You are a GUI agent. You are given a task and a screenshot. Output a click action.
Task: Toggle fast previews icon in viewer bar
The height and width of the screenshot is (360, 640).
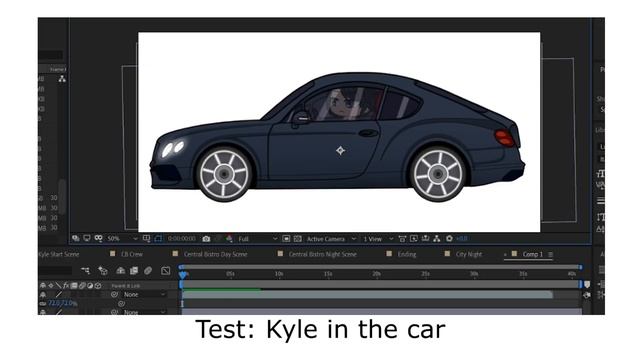pyautogui.click(x=286, y=239)
